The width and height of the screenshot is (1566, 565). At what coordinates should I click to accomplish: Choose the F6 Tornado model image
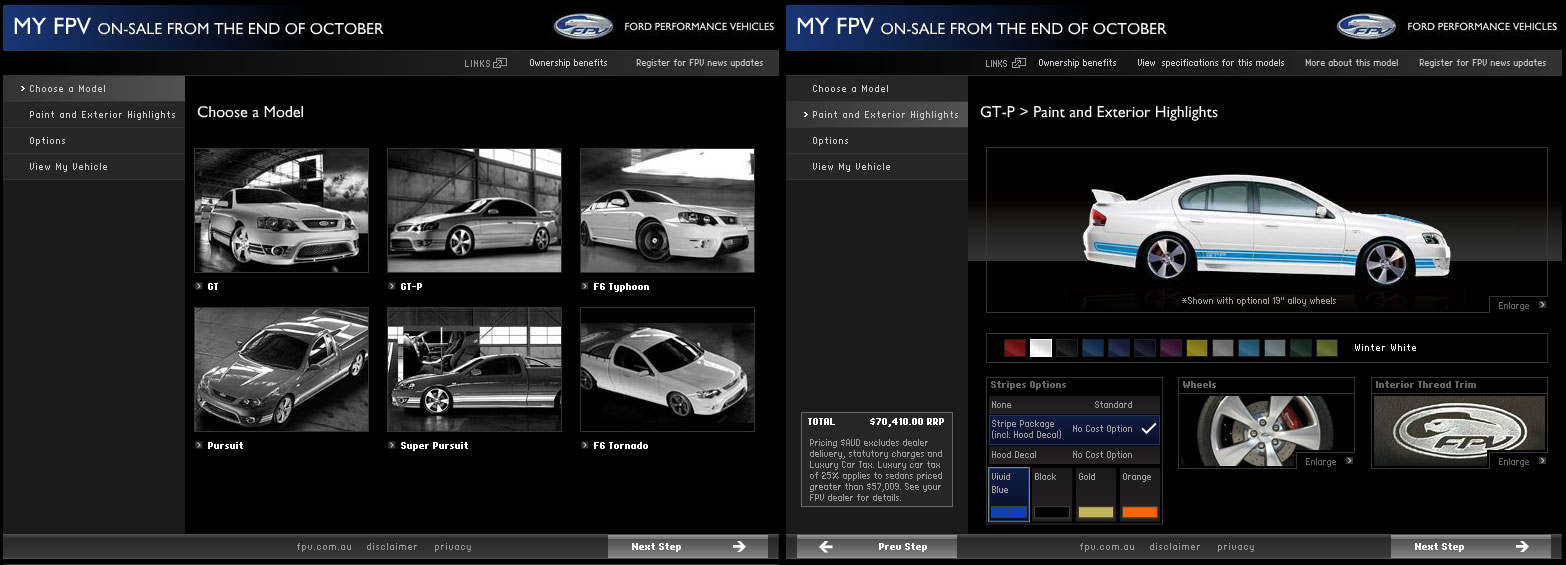tap(667, 369)
